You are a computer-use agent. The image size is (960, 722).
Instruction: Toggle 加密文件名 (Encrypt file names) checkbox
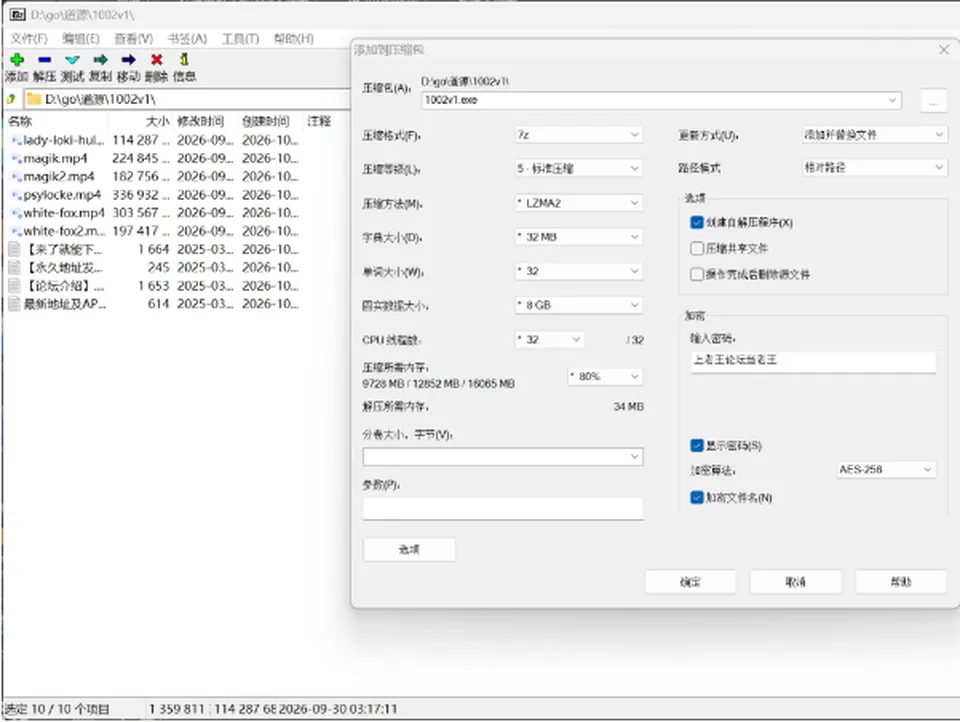[x=697, y=497]
